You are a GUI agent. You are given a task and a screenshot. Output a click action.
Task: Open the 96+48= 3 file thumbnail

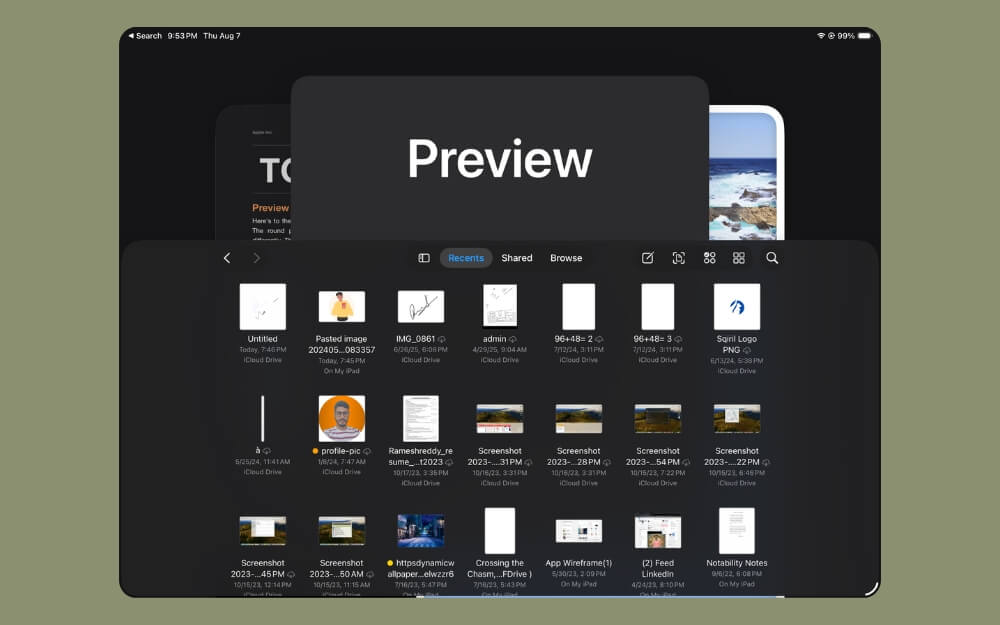(x=658, y=307)
